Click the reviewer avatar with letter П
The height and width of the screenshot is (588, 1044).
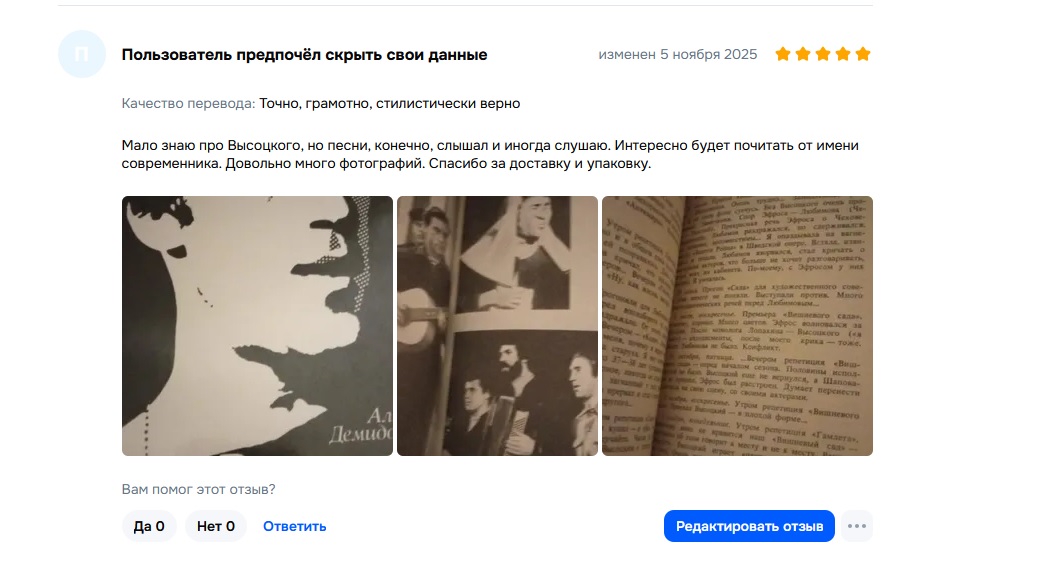click(x=82, y=54)
